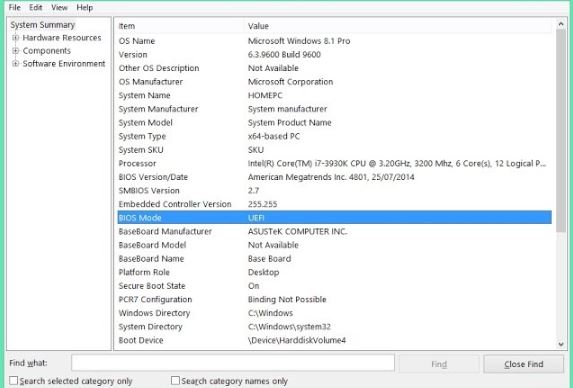Open the Edit menu
Viewport: 573px width, 388px height.
coord(35,7)
